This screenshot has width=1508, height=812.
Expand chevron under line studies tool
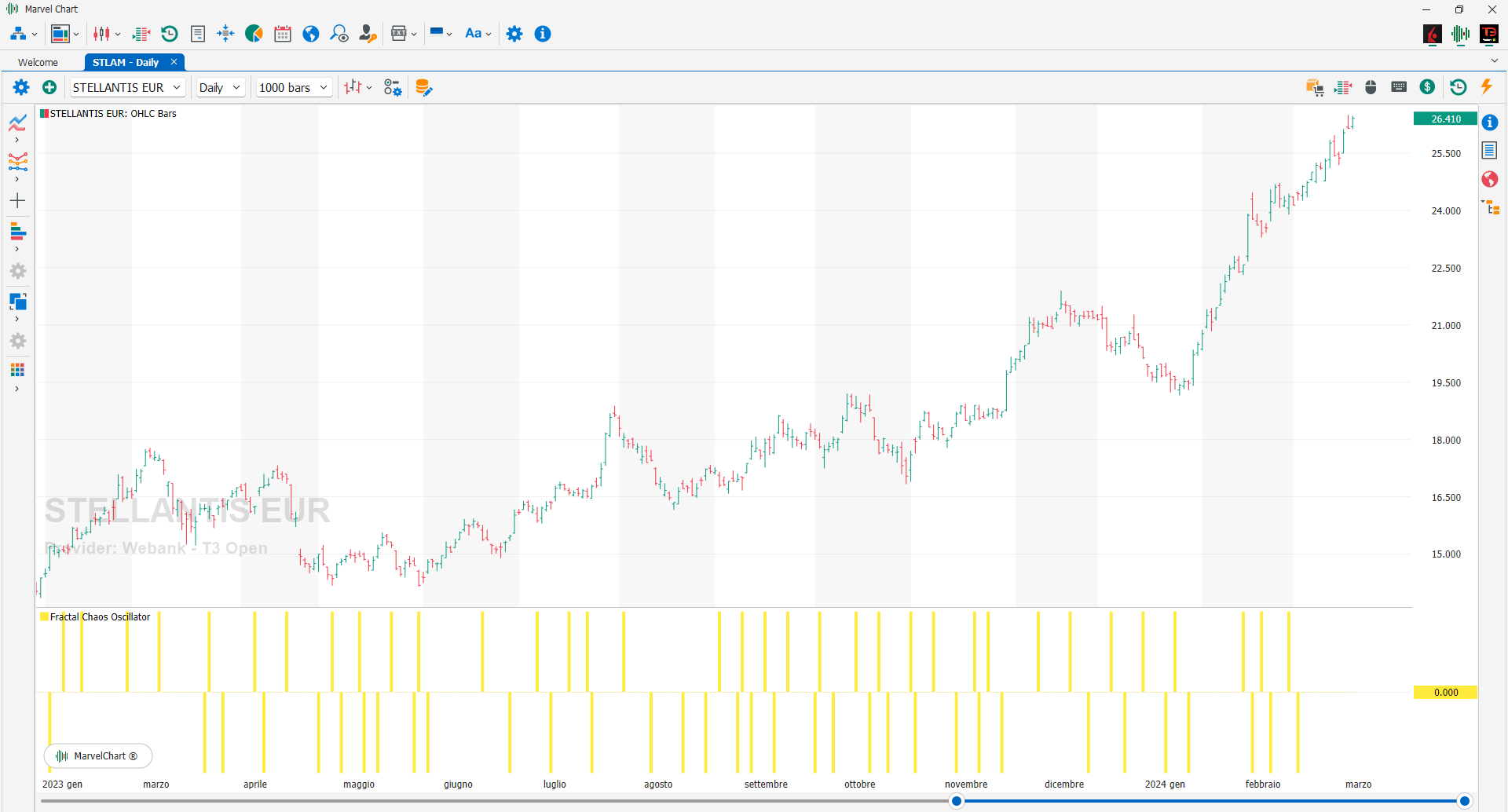point(17,141)
